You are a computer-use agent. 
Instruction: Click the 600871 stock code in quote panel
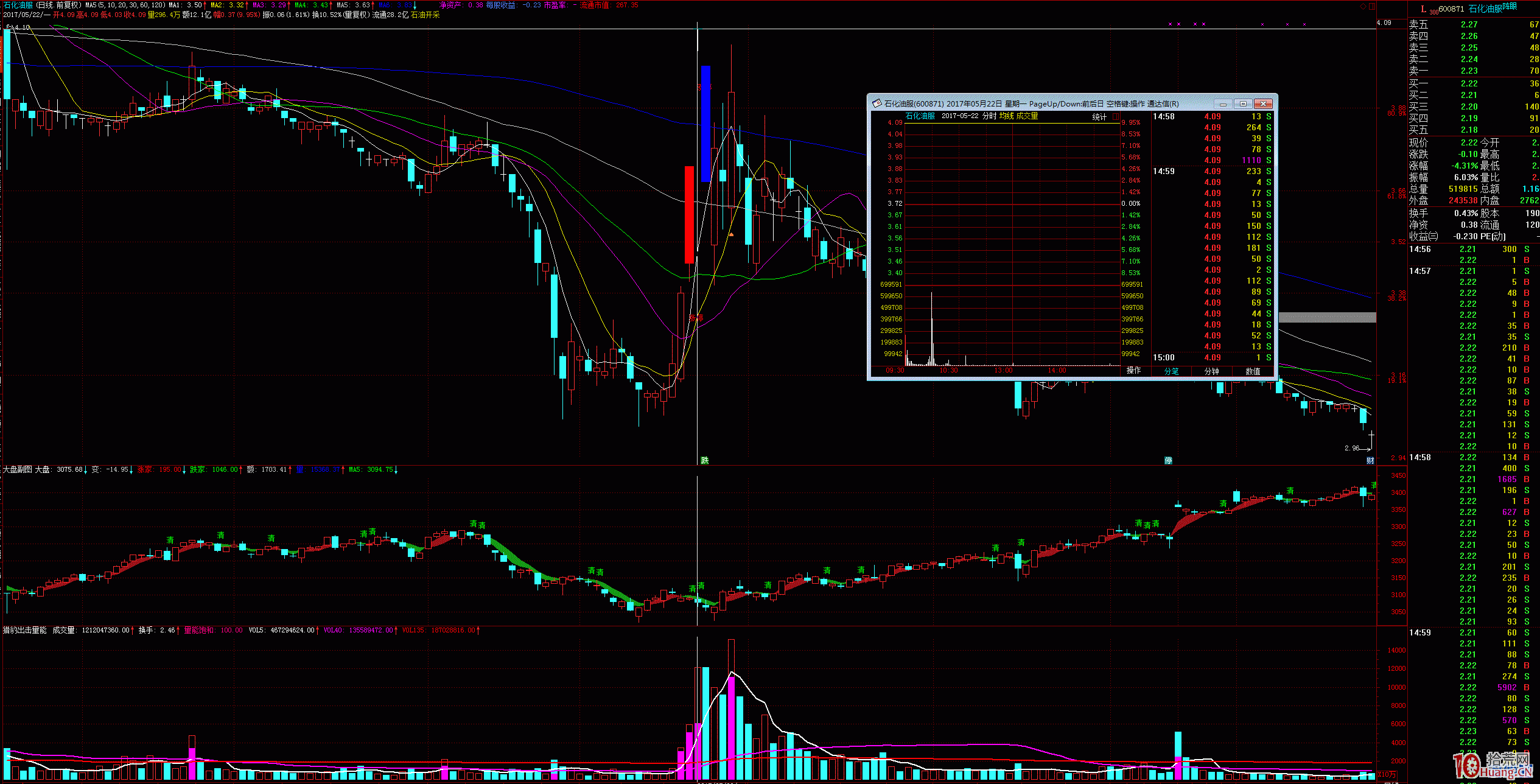tap(1451, 9)
